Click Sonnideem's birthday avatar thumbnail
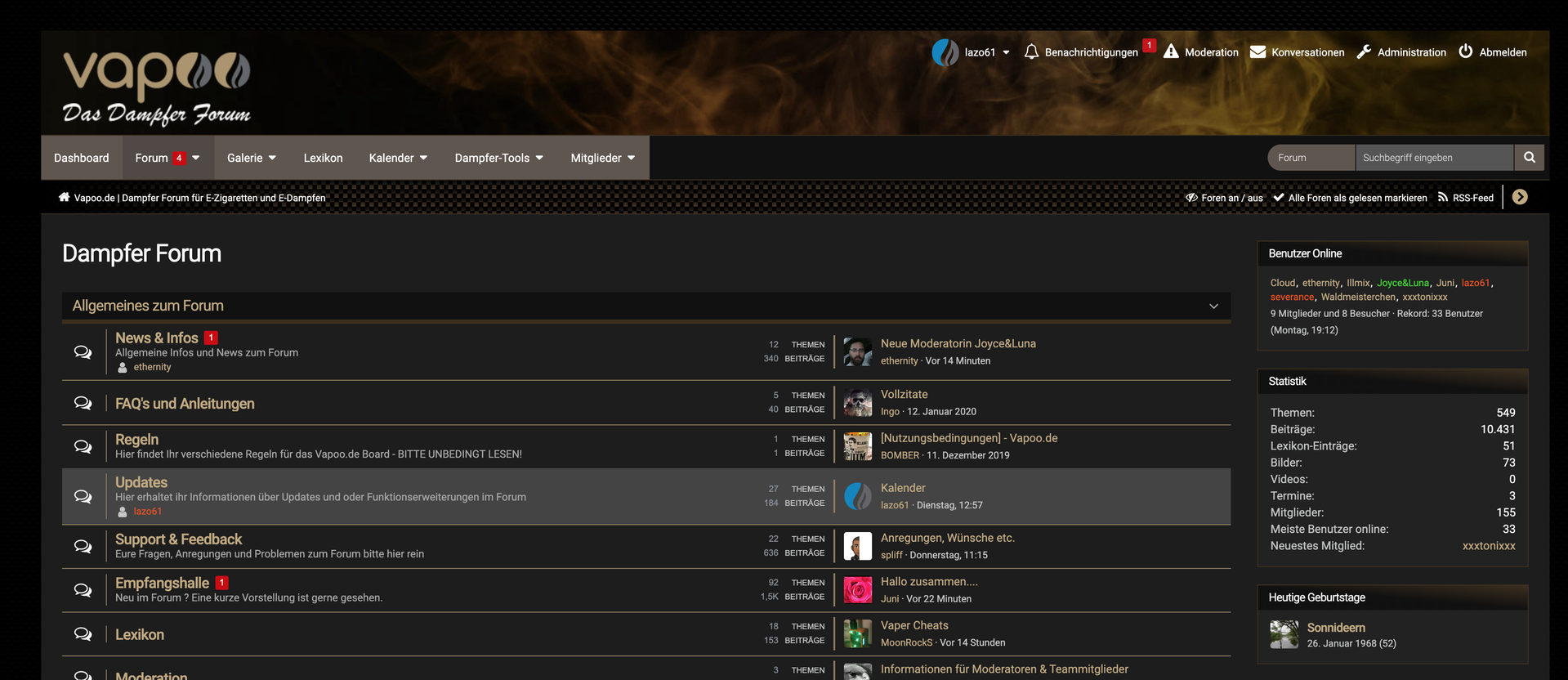The width and height of the screenshot is (1568, 680). 1284,634
